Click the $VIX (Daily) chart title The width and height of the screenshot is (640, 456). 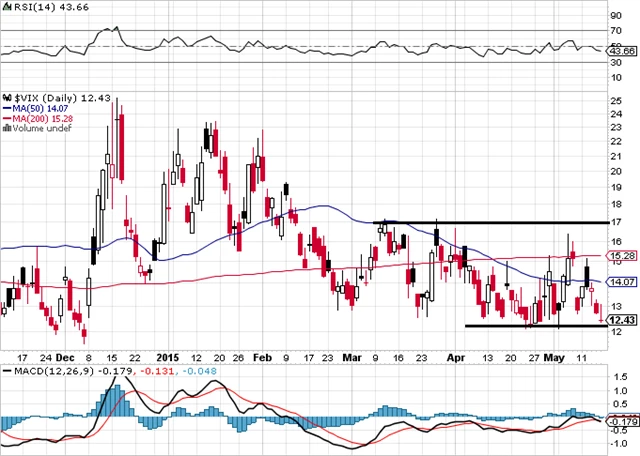pyautogui.click(x=48, y=95)
